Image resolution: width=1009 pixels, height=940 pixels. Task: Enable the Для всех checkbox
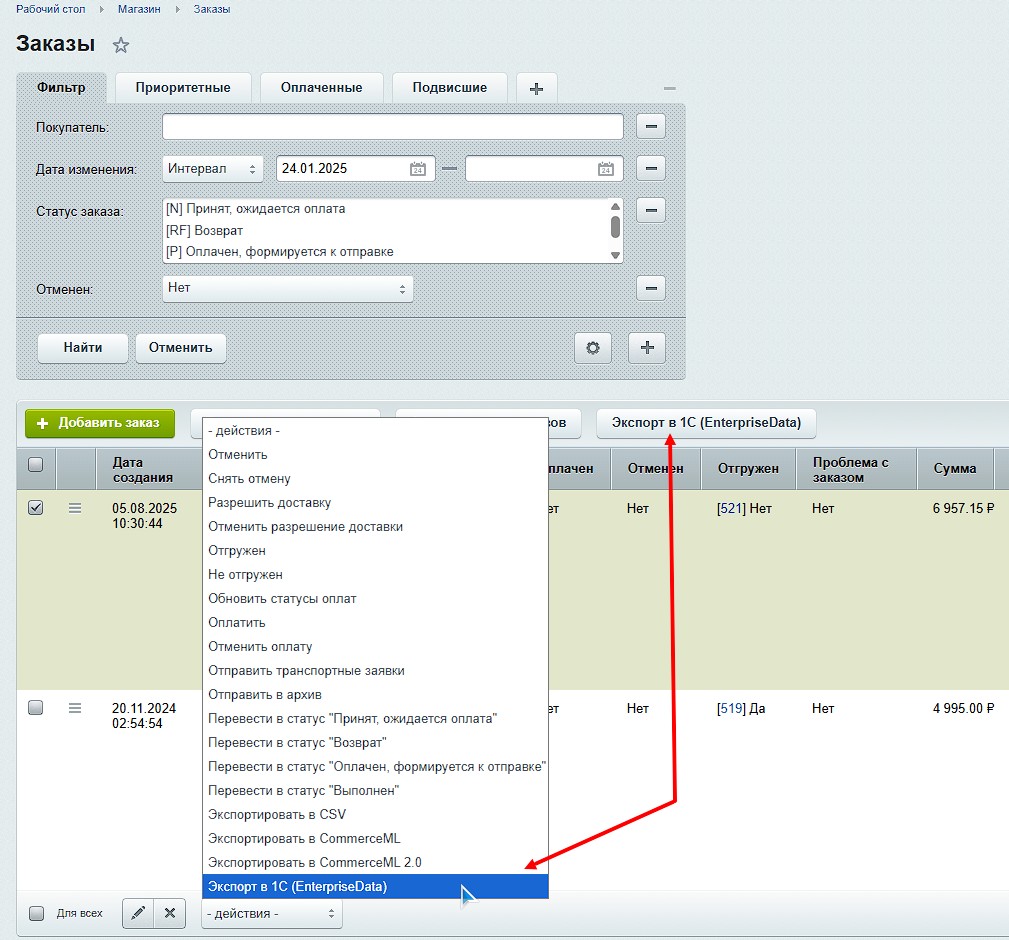click(x=36, y=913)
